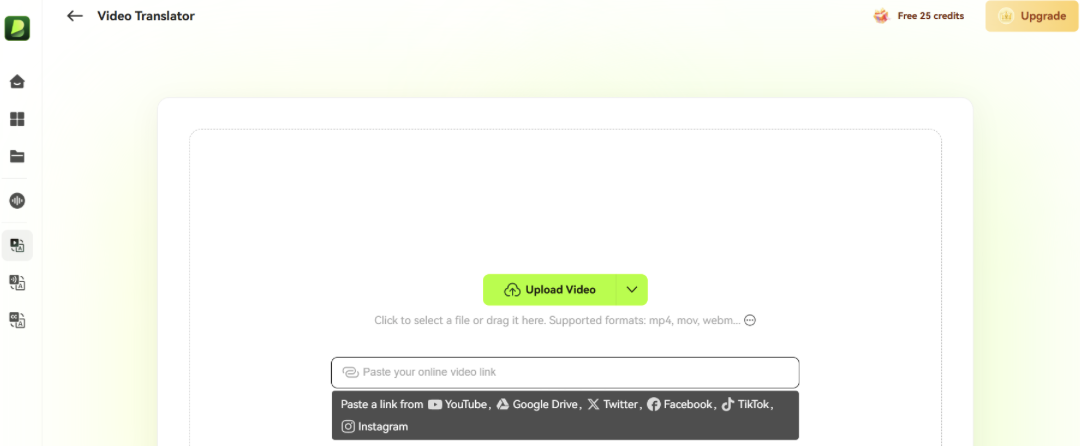1080x446 pixels.
Task: Click the Free 25 credits label
Action: (x=931, y=16)
